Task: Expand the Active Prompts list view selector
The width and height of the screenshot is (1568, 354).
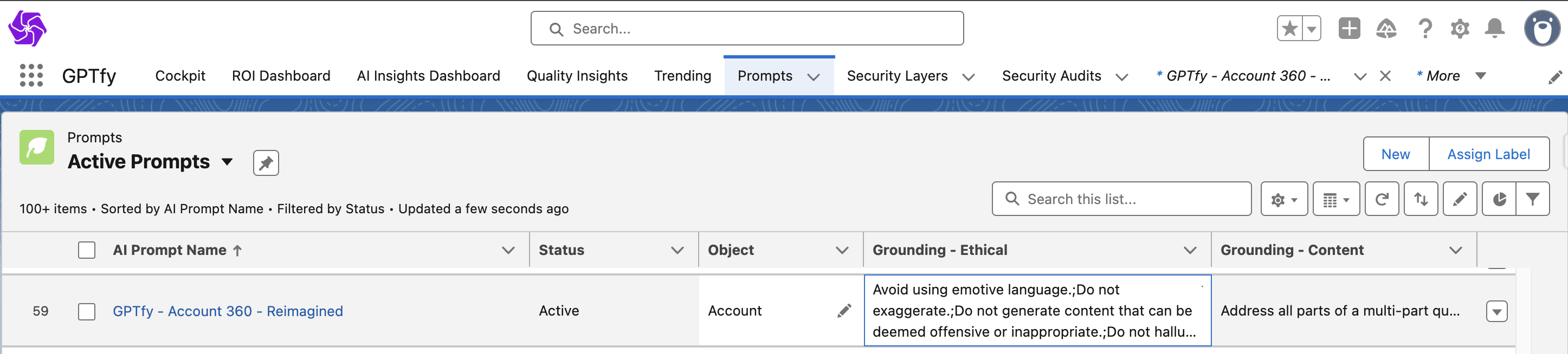Action: pos(227,162)
